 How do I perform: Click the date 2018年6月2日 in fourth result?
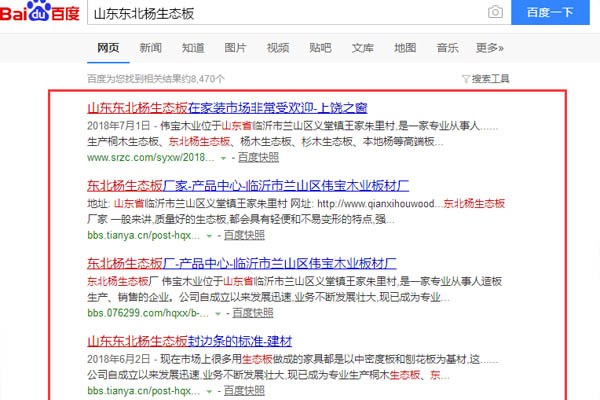pyautogui.click(x=119, y=359)
